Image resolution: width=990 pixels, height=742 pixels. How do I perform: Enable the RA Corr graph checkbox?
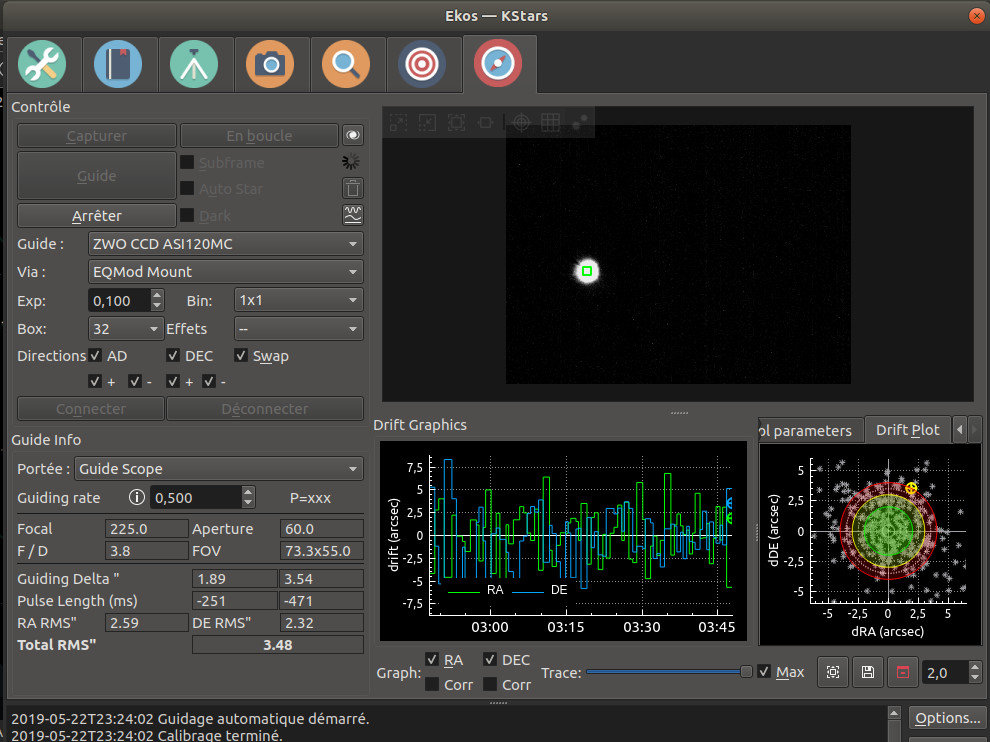tap(432, 685)
